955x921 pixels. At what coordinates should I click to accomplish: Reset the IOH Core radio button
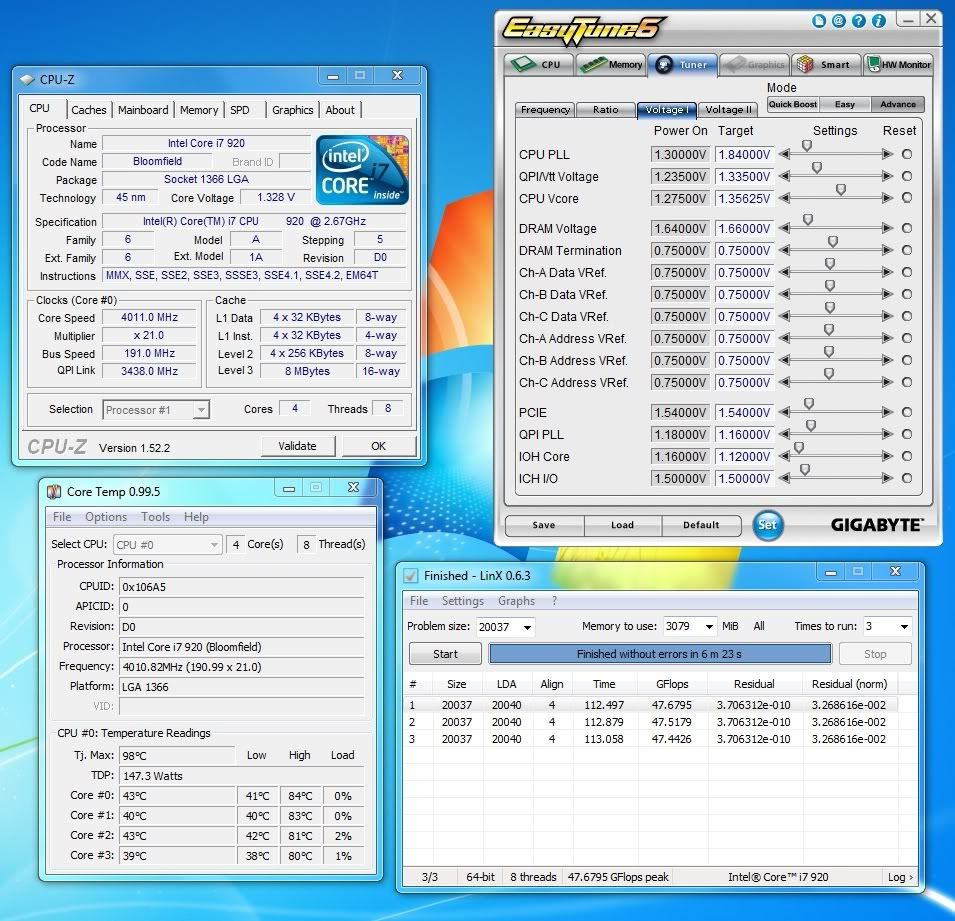click(907, 456)
